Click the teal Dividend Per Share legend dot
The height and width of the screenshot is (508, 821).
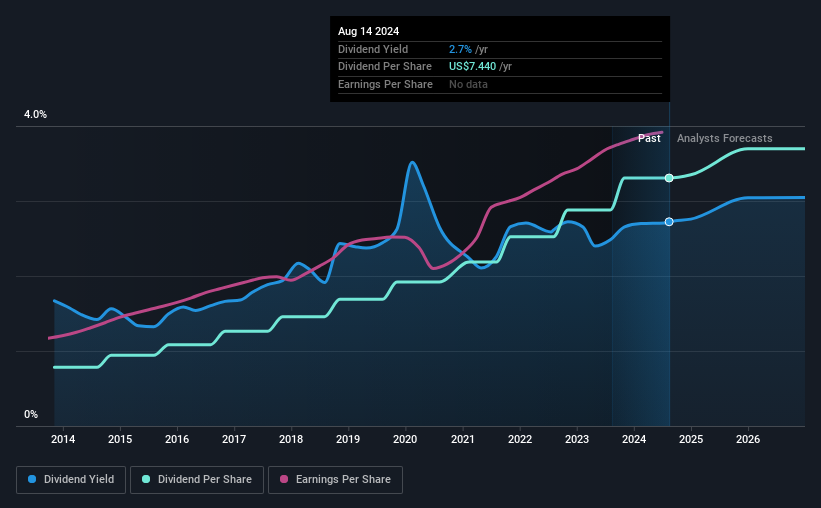click(x=146, y=479)
